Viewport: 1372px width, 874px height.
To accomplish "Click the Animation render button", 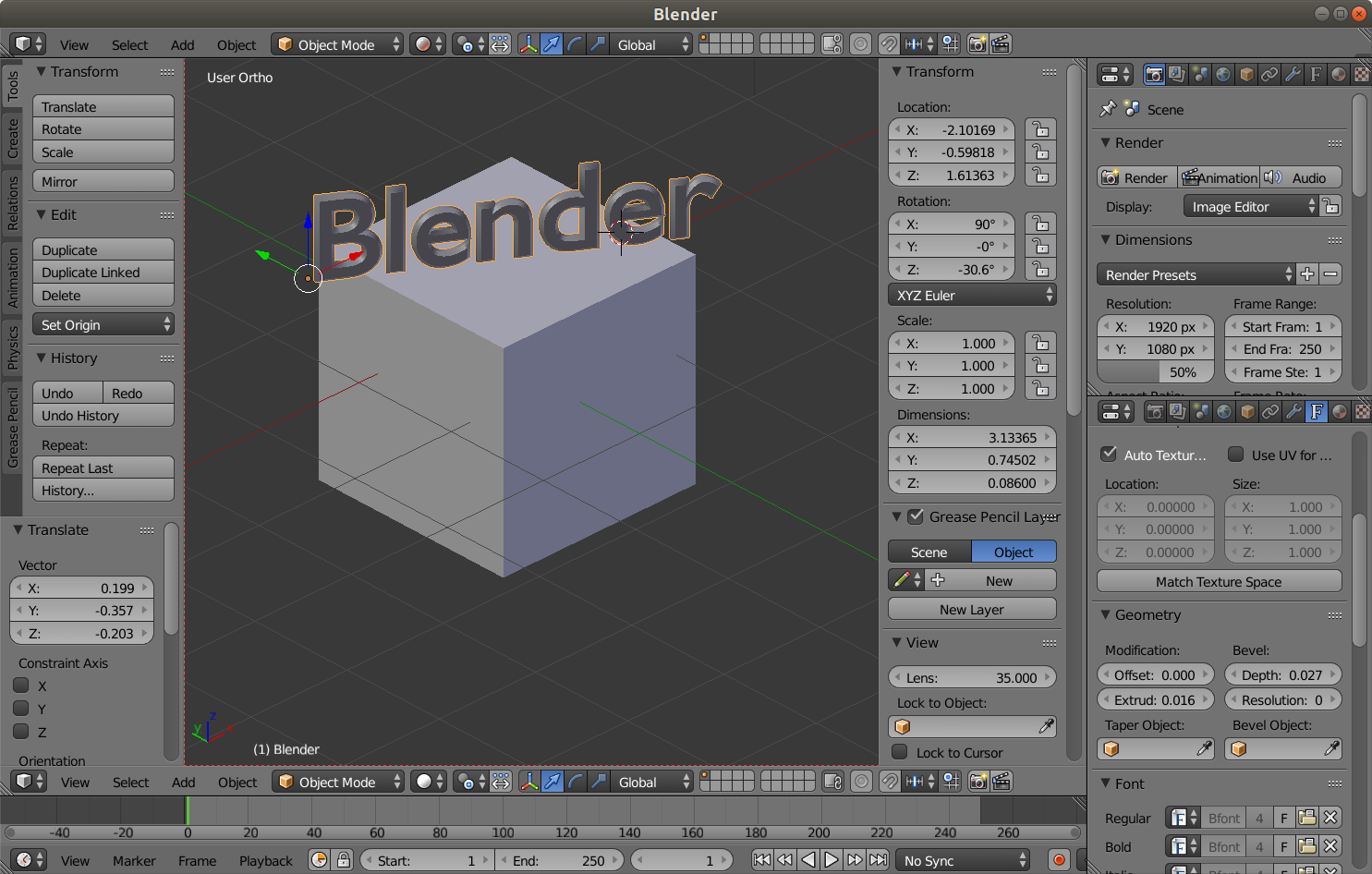I will click(1220, 177).
